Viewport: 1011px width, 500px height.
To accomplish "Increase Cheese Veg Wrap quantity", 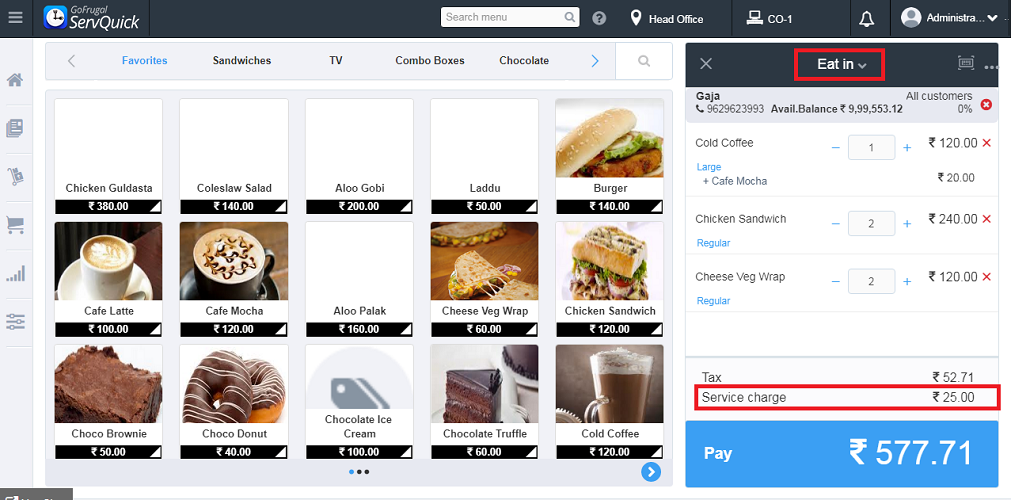I will point(907,281).
